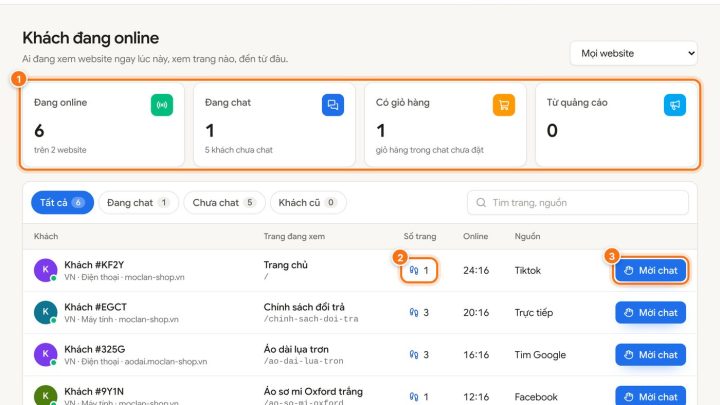Click the name Khách #EGCT
Viewport: 720px width, 405px height.
pos(96,307)
